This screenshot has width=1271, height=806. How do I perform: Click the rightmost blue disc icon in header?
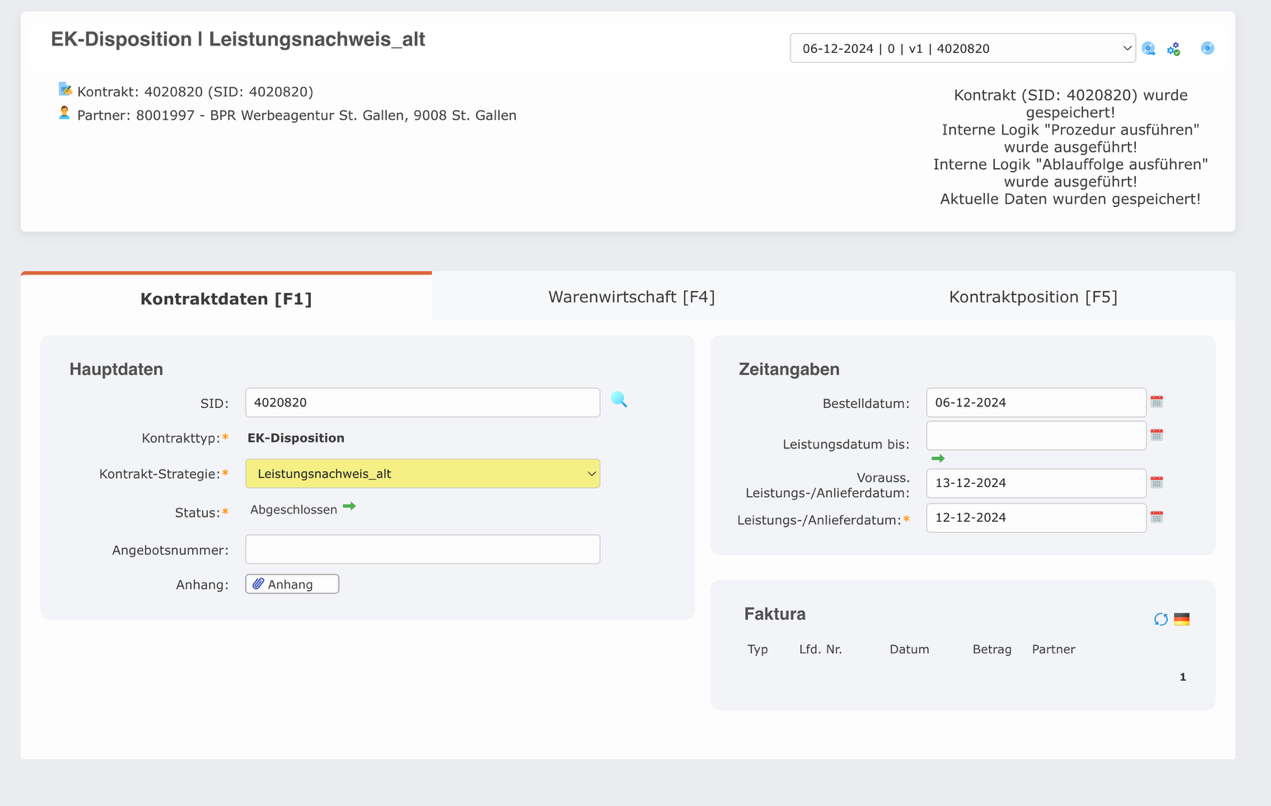tap(1207, 48)
